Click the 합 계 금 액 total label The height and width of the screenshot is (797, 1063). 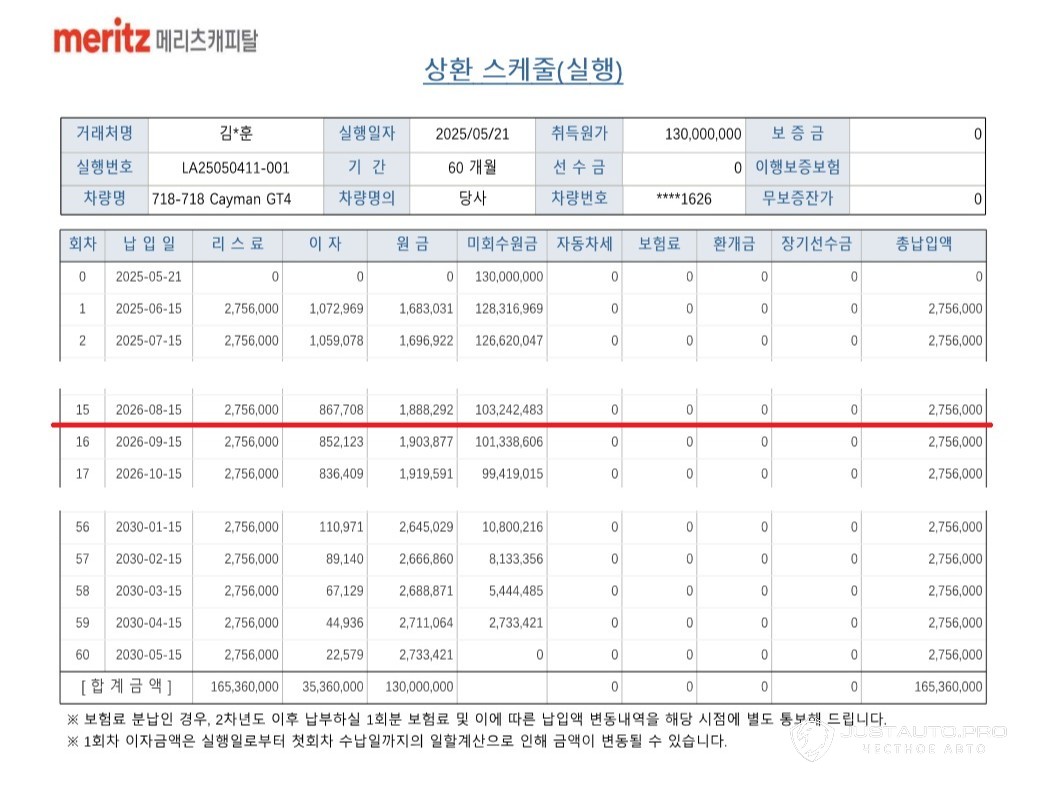pyautogui.click(x=127, y=687)
